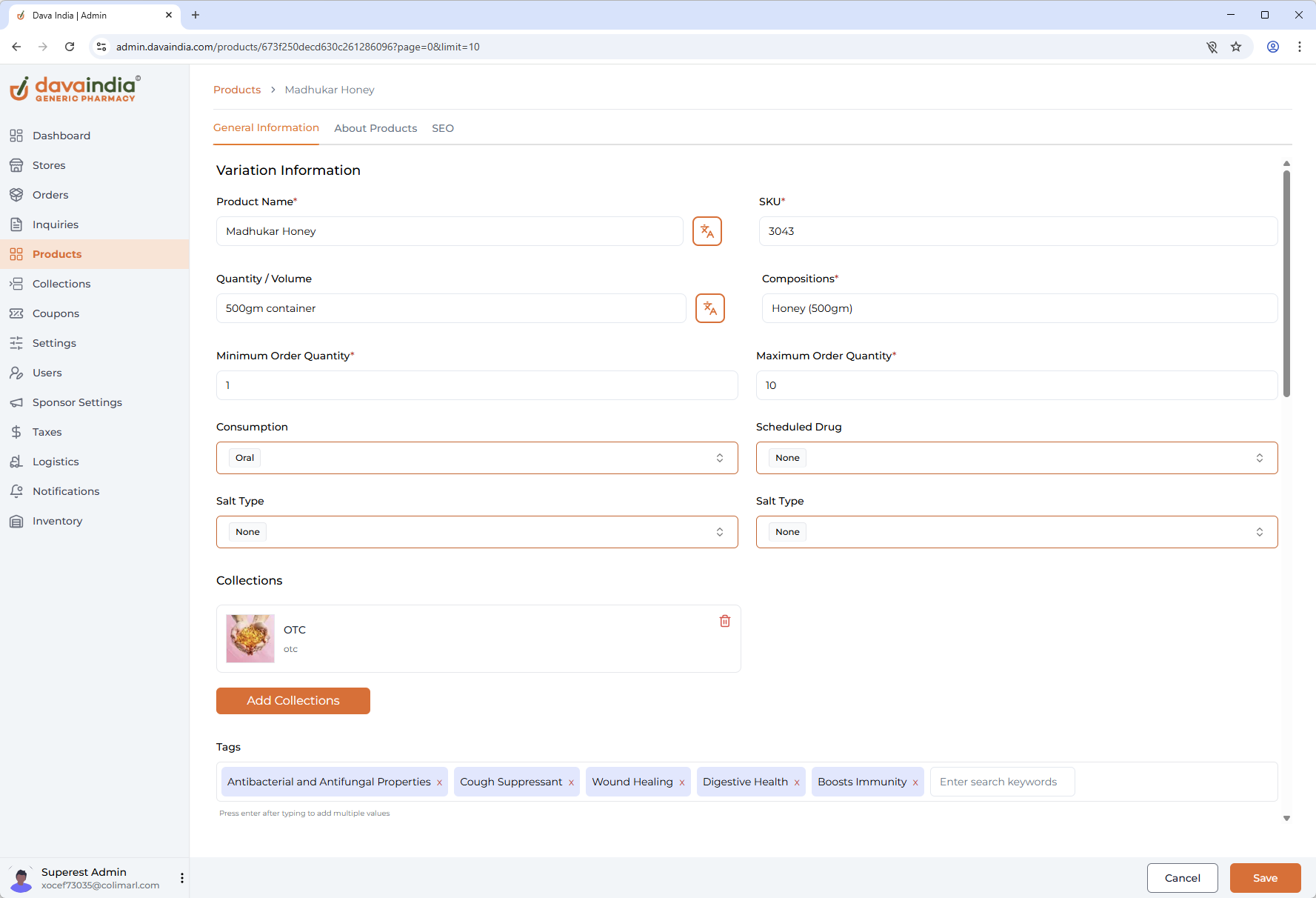
Task: Open the user menu dots beside Superest Admin
Action: point(182,878)
